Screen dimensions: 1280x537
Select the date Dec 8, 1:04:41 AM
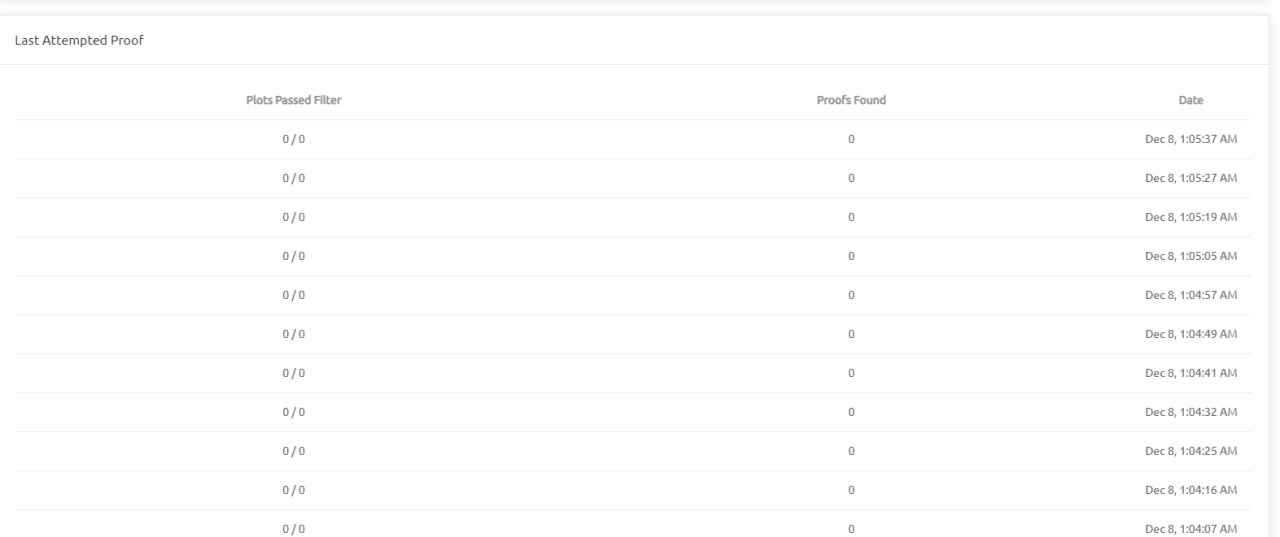coord(1191,373)
